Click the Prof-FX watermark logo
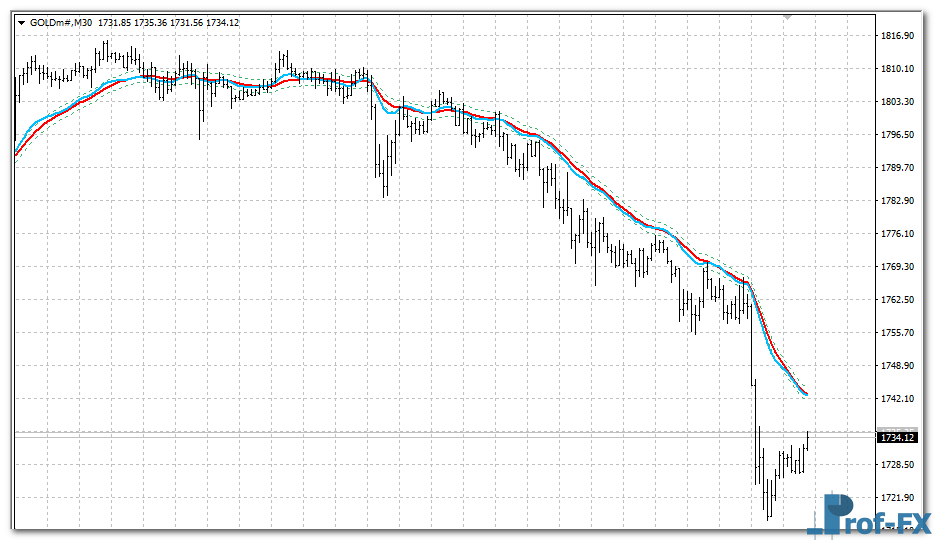 click(868, 514)
